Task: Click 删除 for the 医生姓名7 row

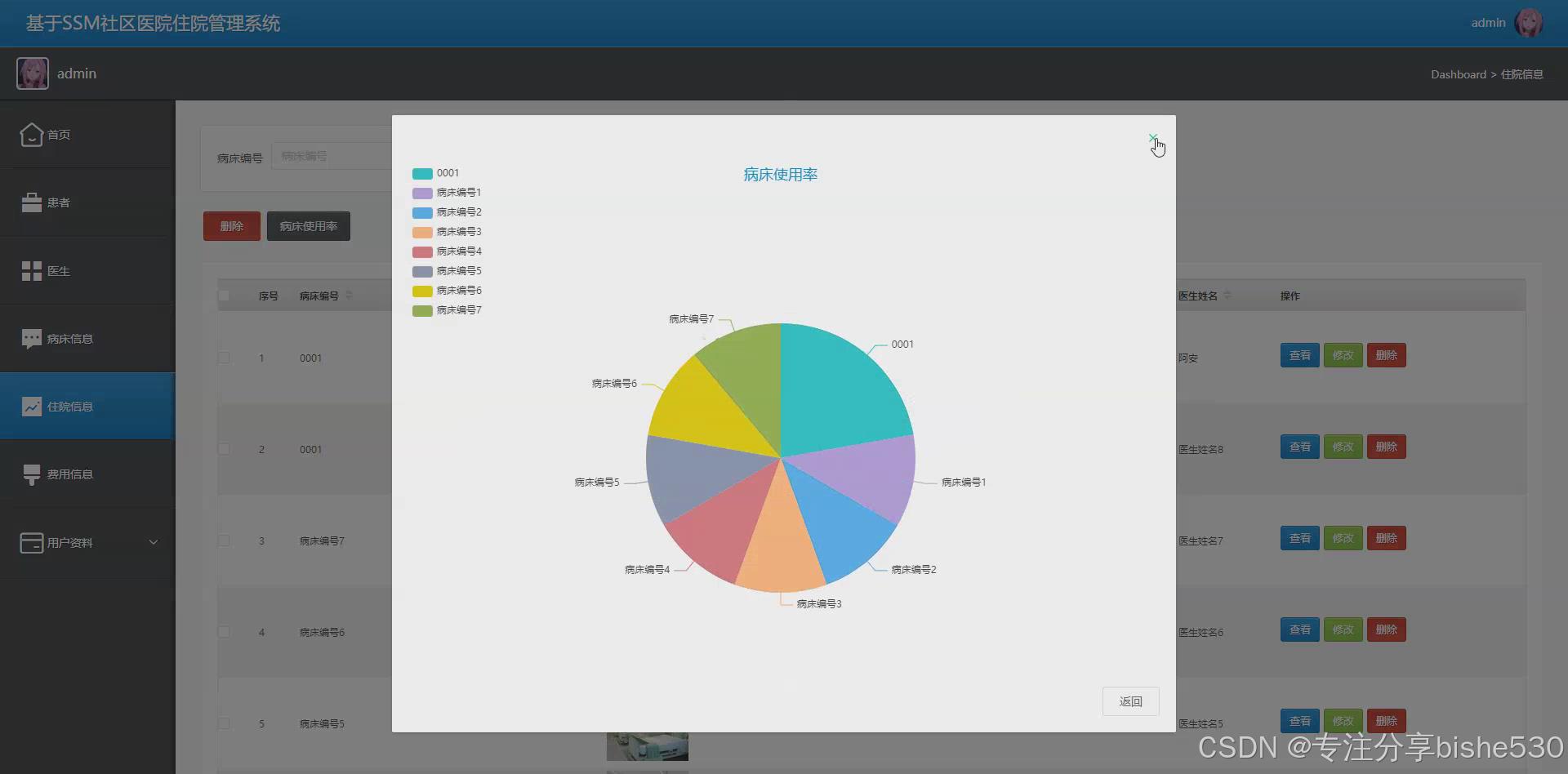Action: (x=1386, y=538)
